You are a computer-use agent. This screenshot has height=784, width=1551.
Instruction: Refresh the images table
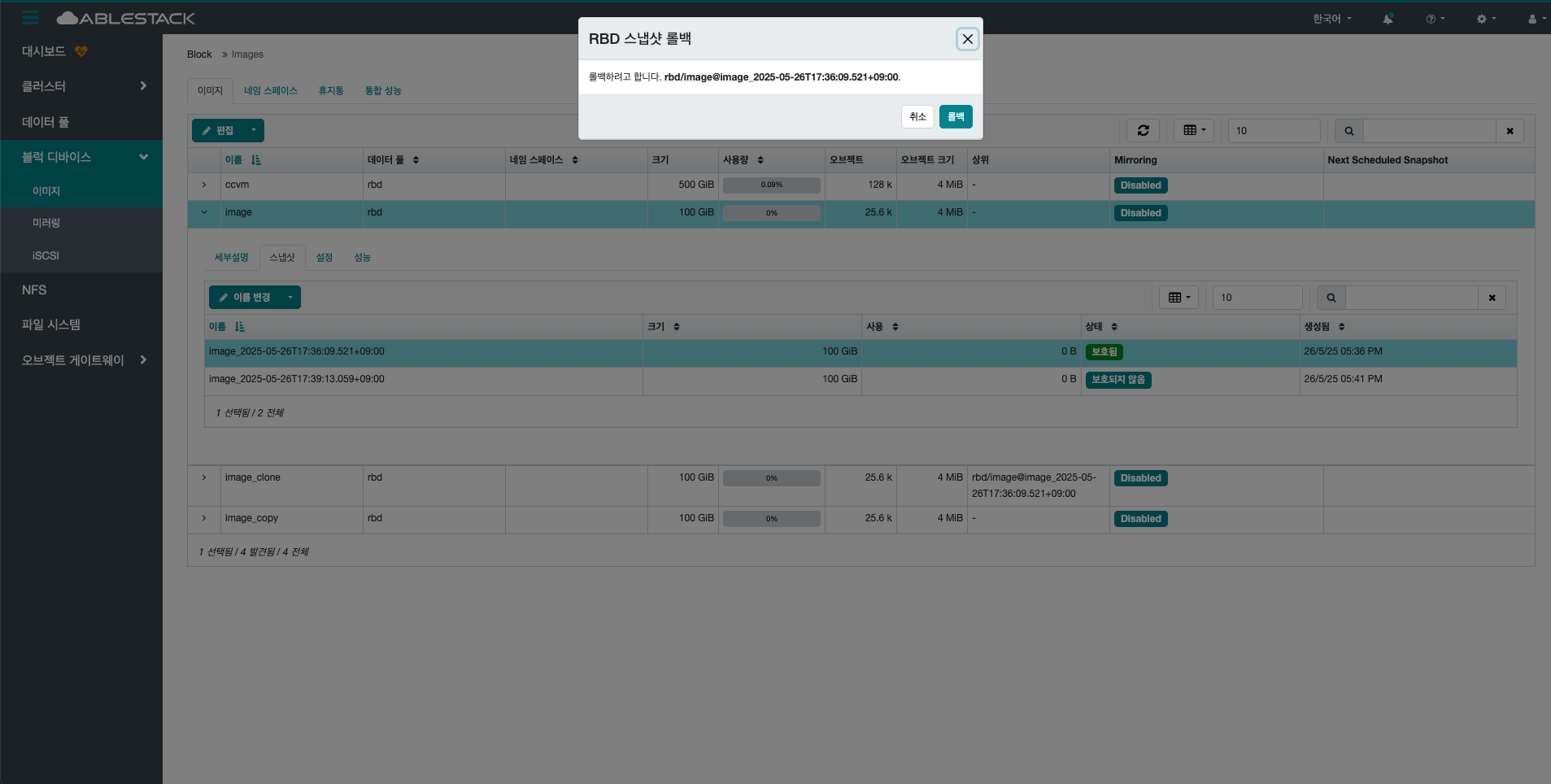point(1143,130)
